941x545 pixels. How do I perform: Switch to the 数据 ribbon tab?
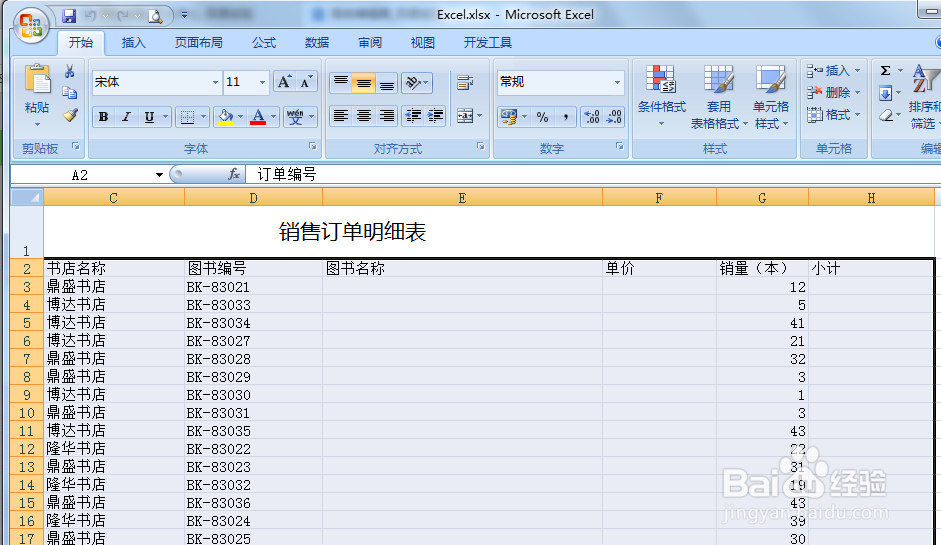[x=317, y=43]
